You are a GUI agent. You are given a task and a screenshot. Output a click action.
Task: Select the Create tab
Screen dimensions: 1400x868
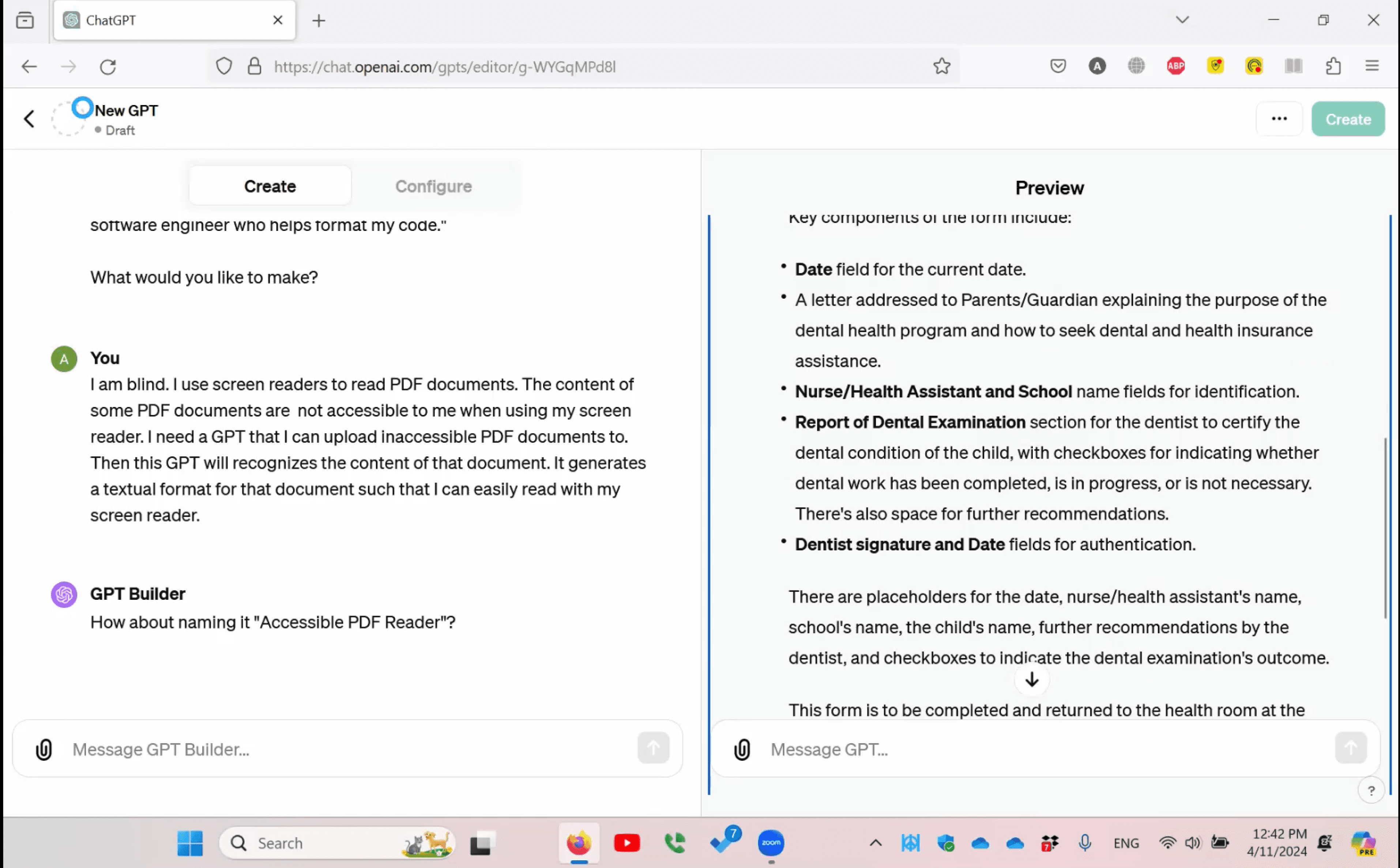click(x=270, y=186)
